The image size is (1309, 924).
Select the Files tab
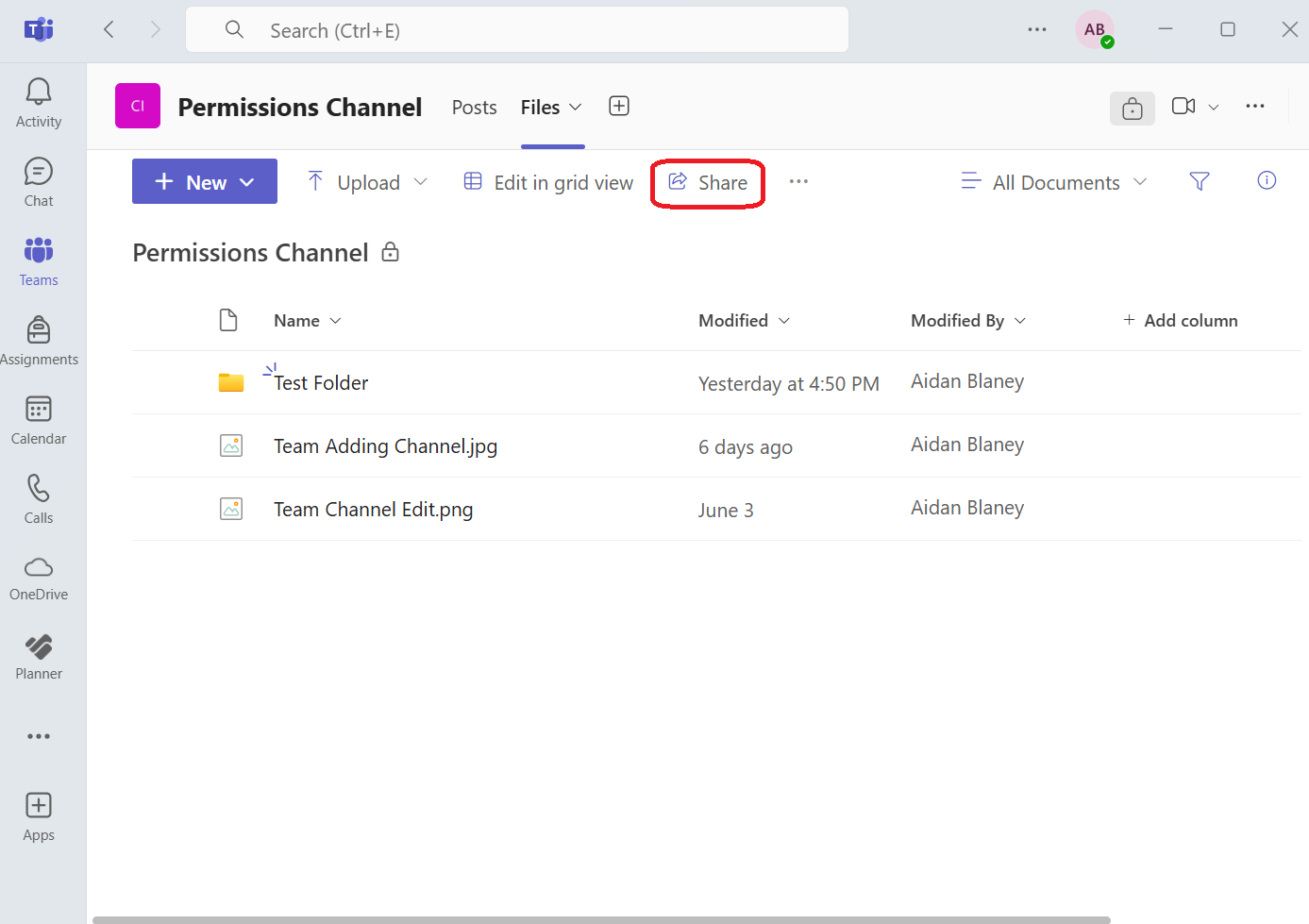coord(541,108)
